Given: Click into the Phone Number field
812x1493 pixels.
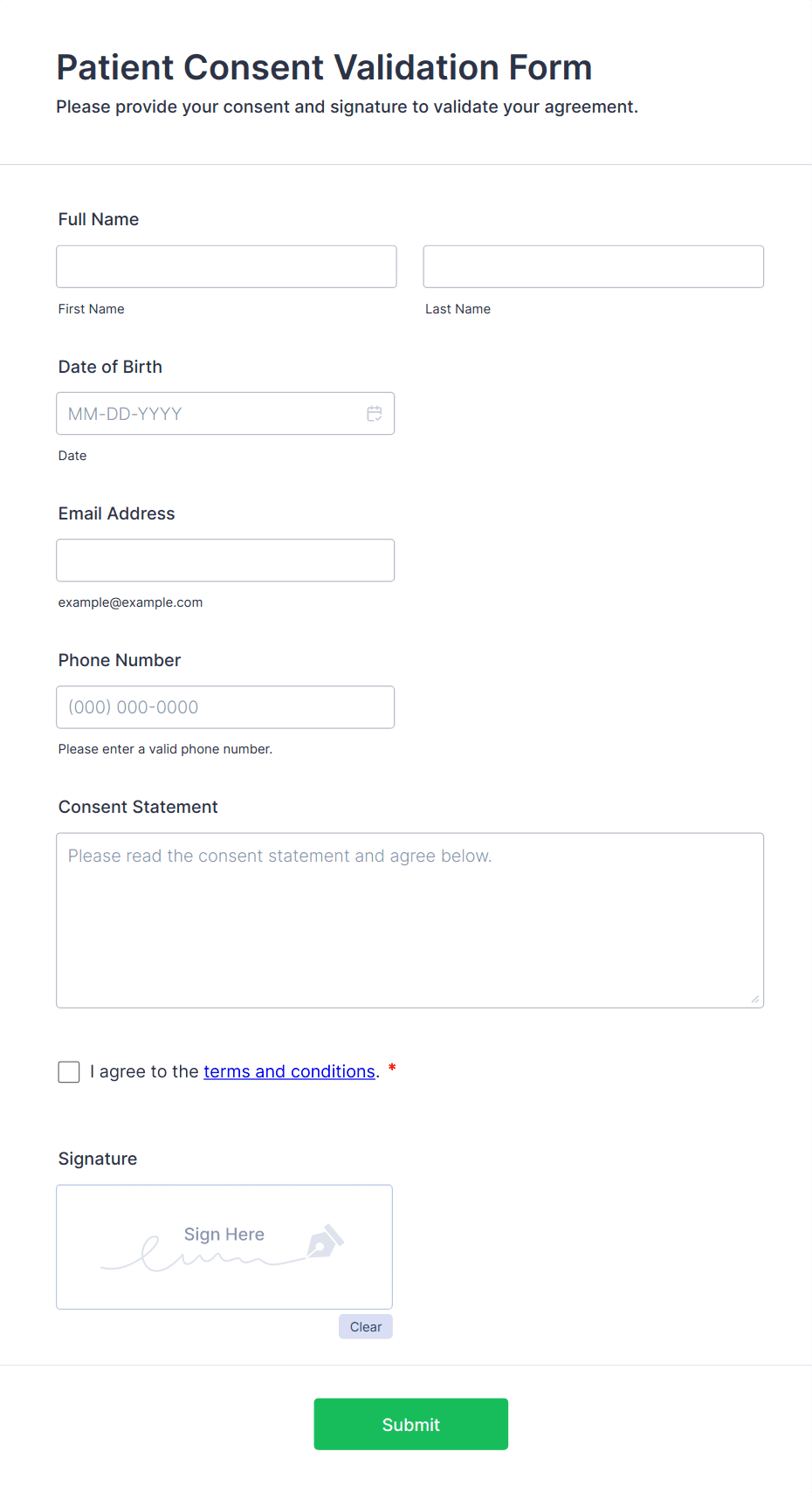Looking at the screenshot, I should tap(225, 707).
